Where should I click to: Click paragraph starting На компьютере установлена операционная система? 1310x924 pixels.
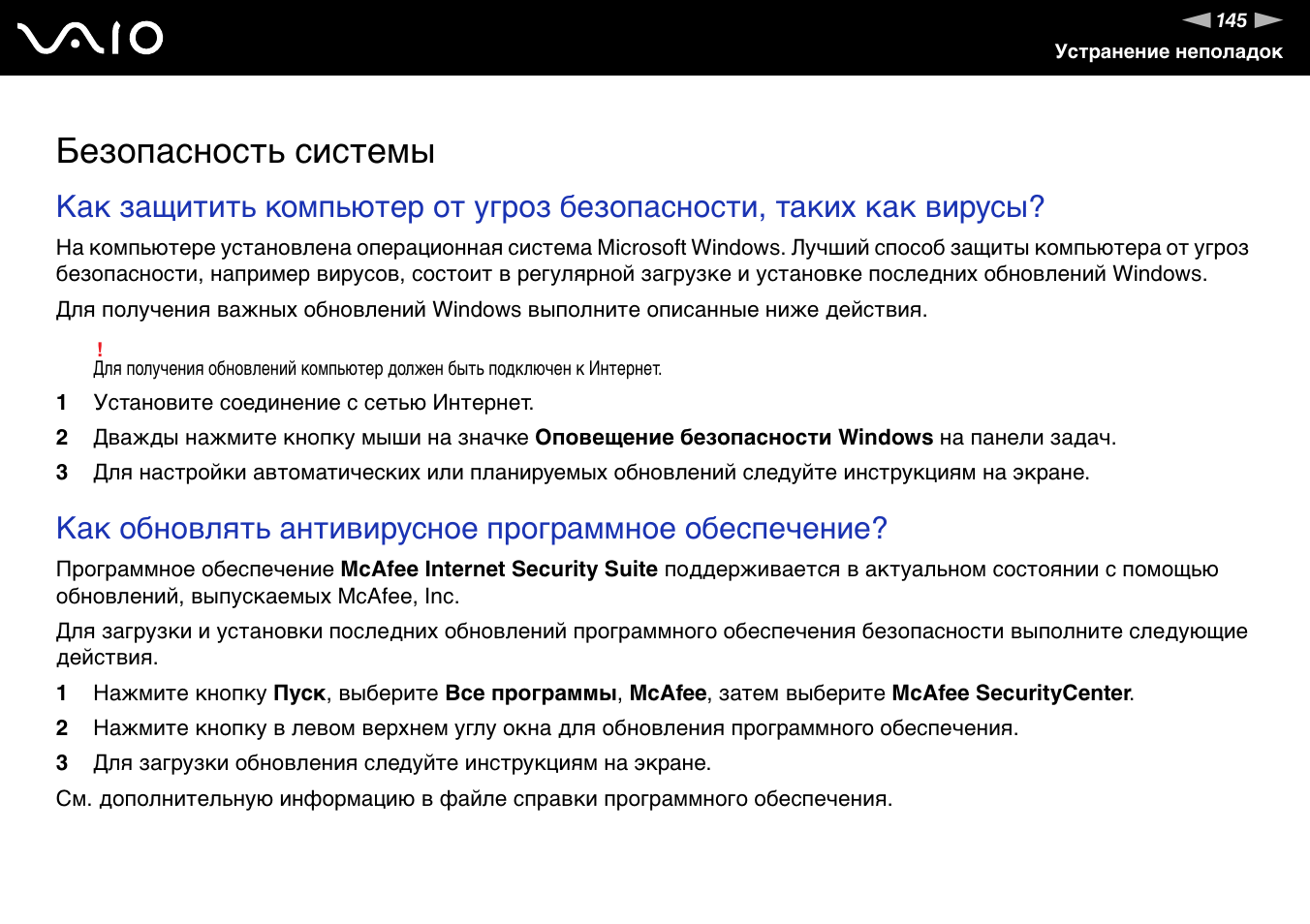click(652, 261)
